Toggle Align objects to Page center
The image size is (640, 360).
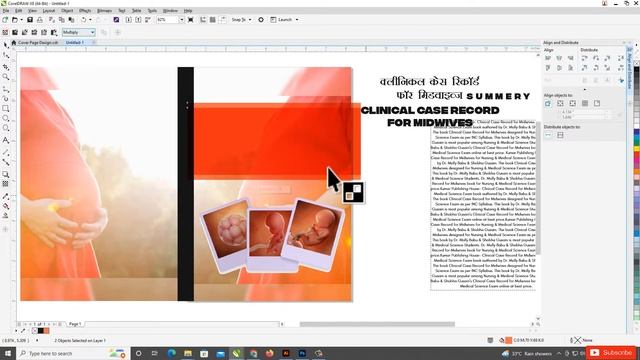coord(572,104)
